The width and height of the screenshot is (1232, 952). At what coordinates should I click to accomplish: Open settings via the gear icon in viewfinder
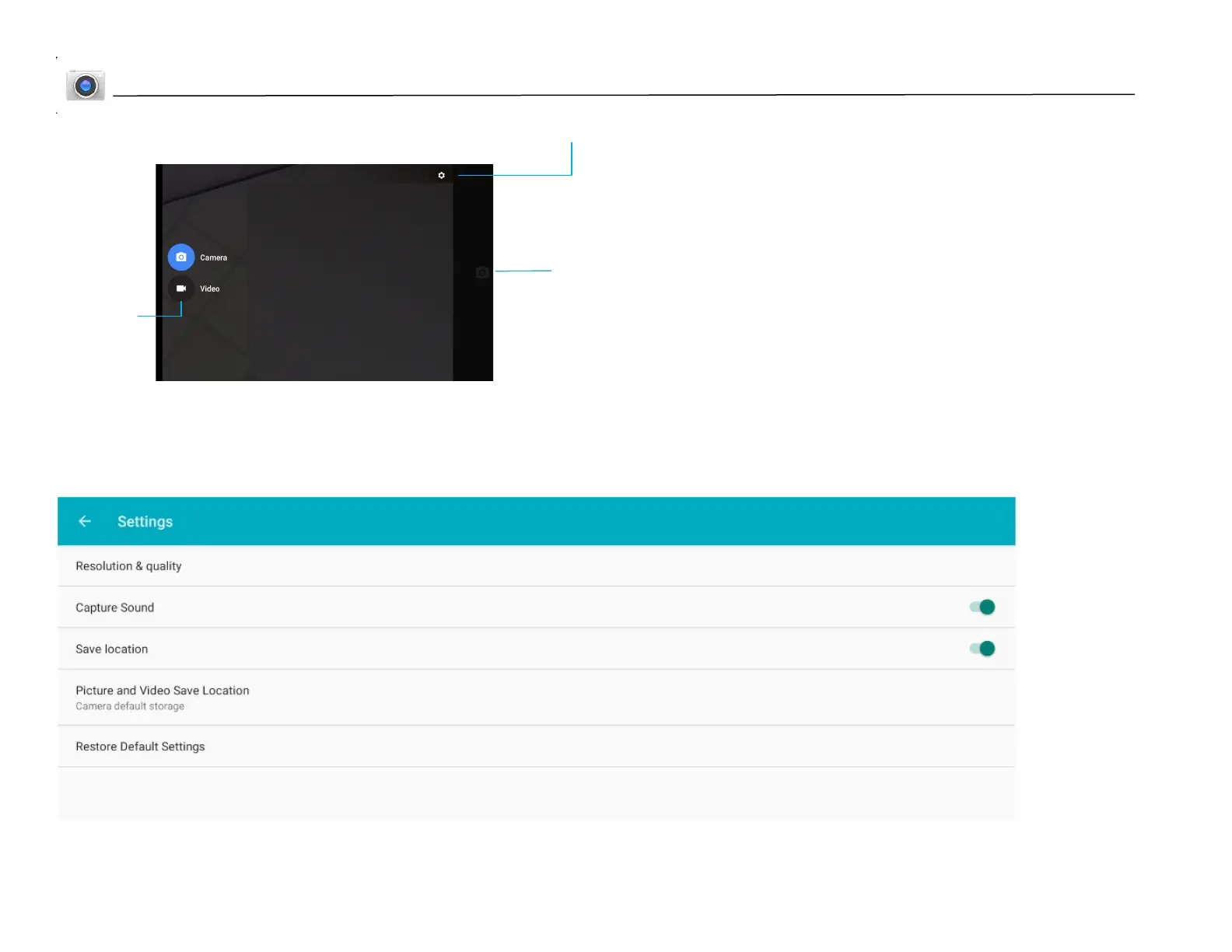pyautogui.click(x=441, y=176)
